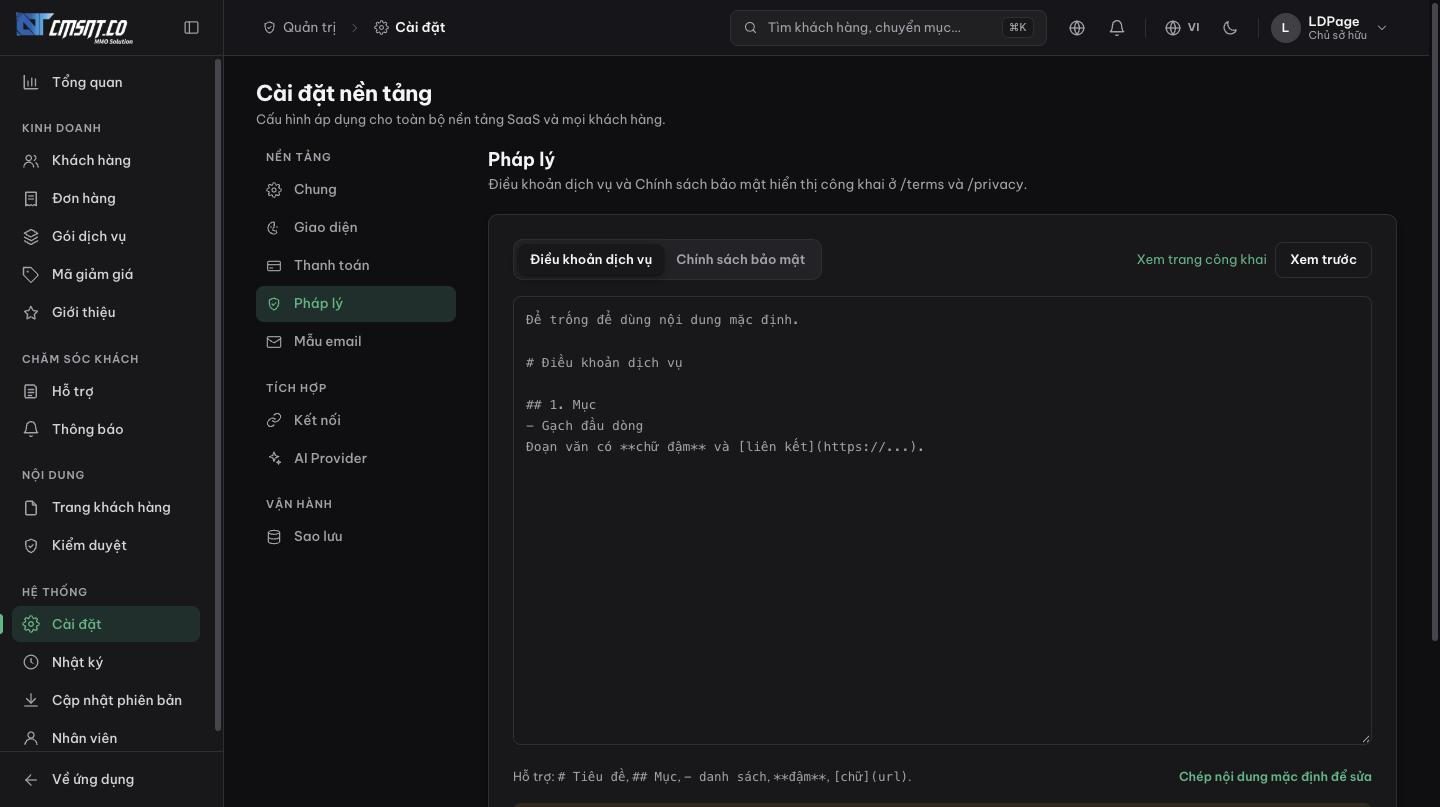Click the Xem trước button
Screen dimensions: 1440x807
tap(1323, 260)
